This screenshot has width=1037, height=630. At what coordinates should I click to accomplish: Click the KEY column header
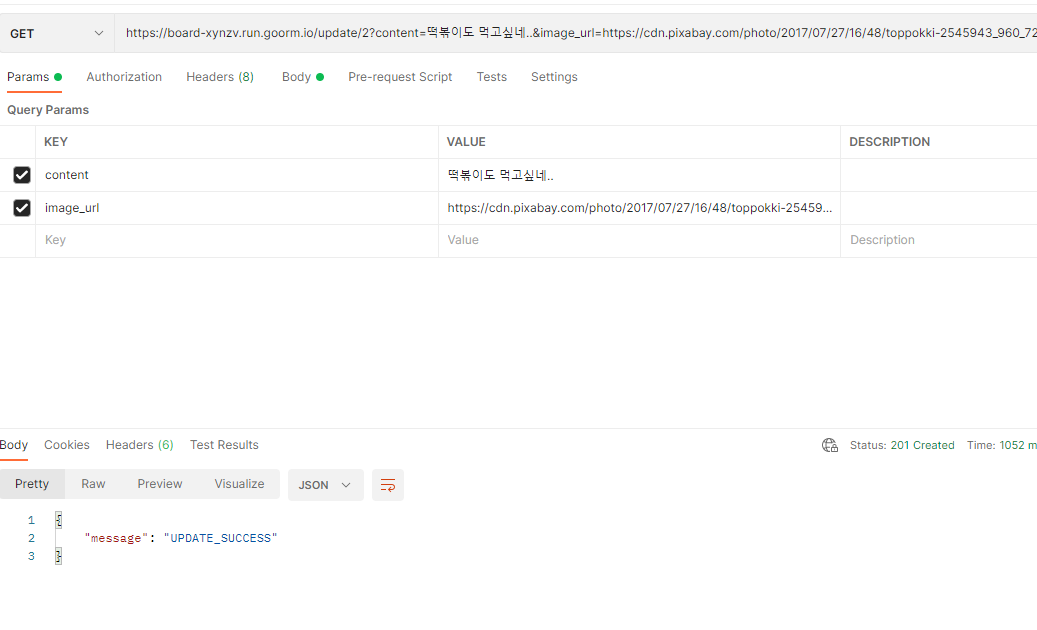[56, 141]
